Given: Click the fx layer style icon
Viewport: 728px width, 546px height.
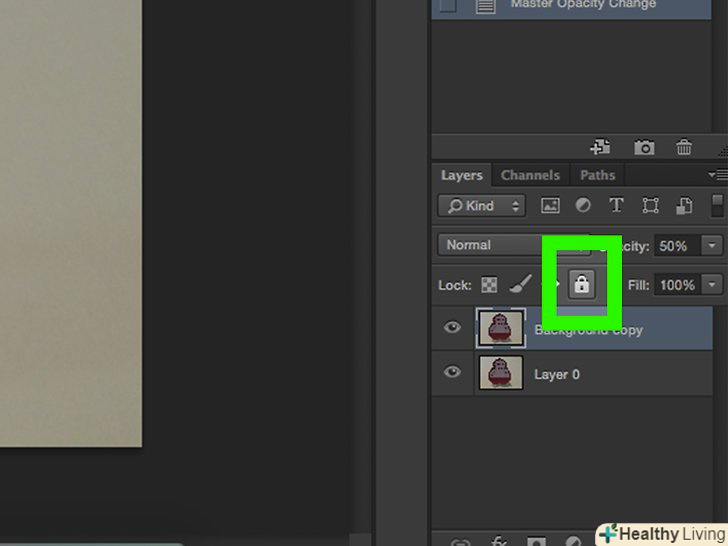Looking at the screenshot, I should [x=499, y=541].
